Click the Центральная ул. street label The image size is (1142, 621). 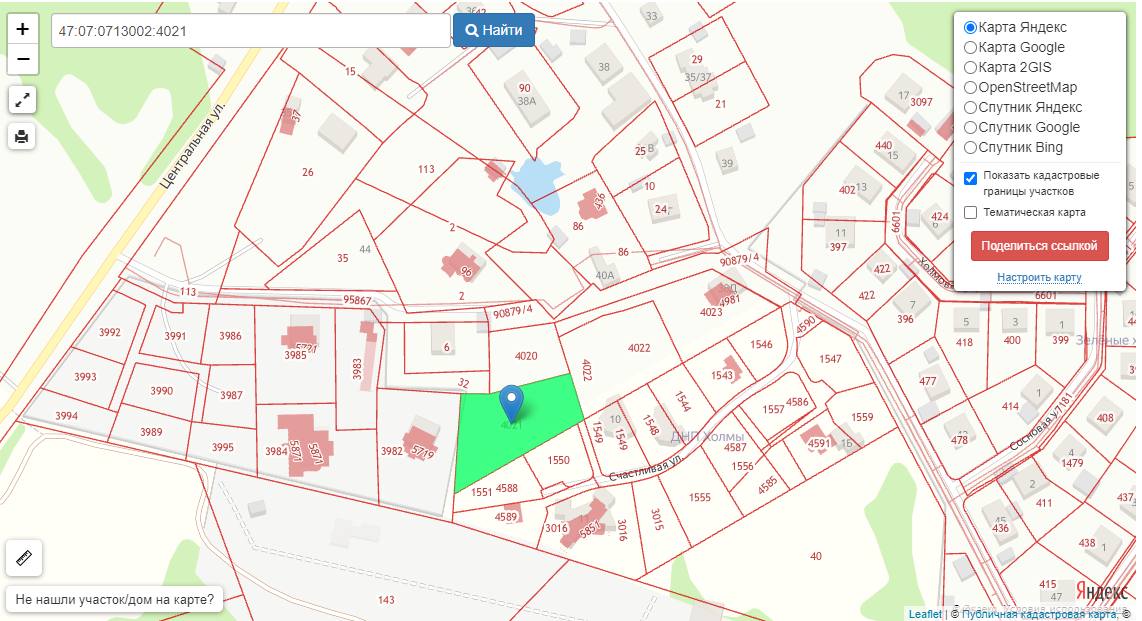[x=192, y=146]
